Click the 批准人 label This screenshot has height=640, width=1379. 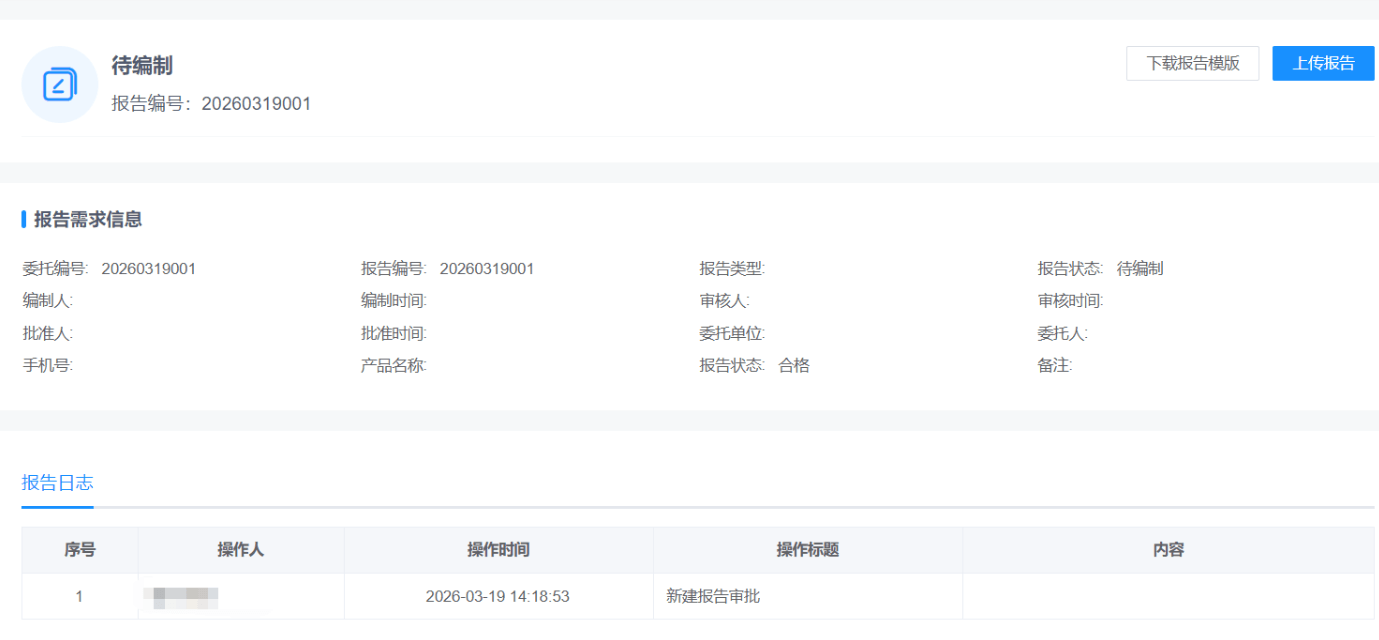pyautogui.click(x=48, y=334)
